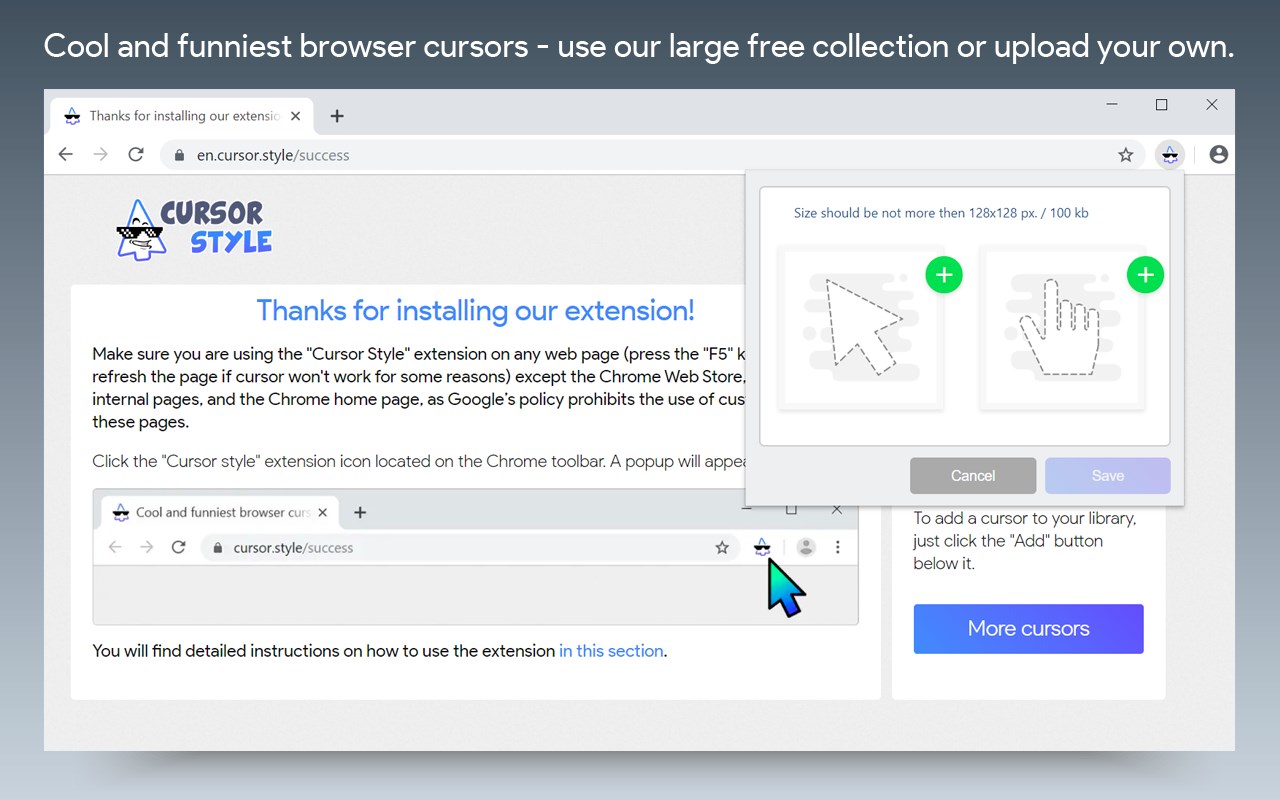The image size is (1280, 800).
Task: Open a new tab with the plus icon
Action: (337, 116)
